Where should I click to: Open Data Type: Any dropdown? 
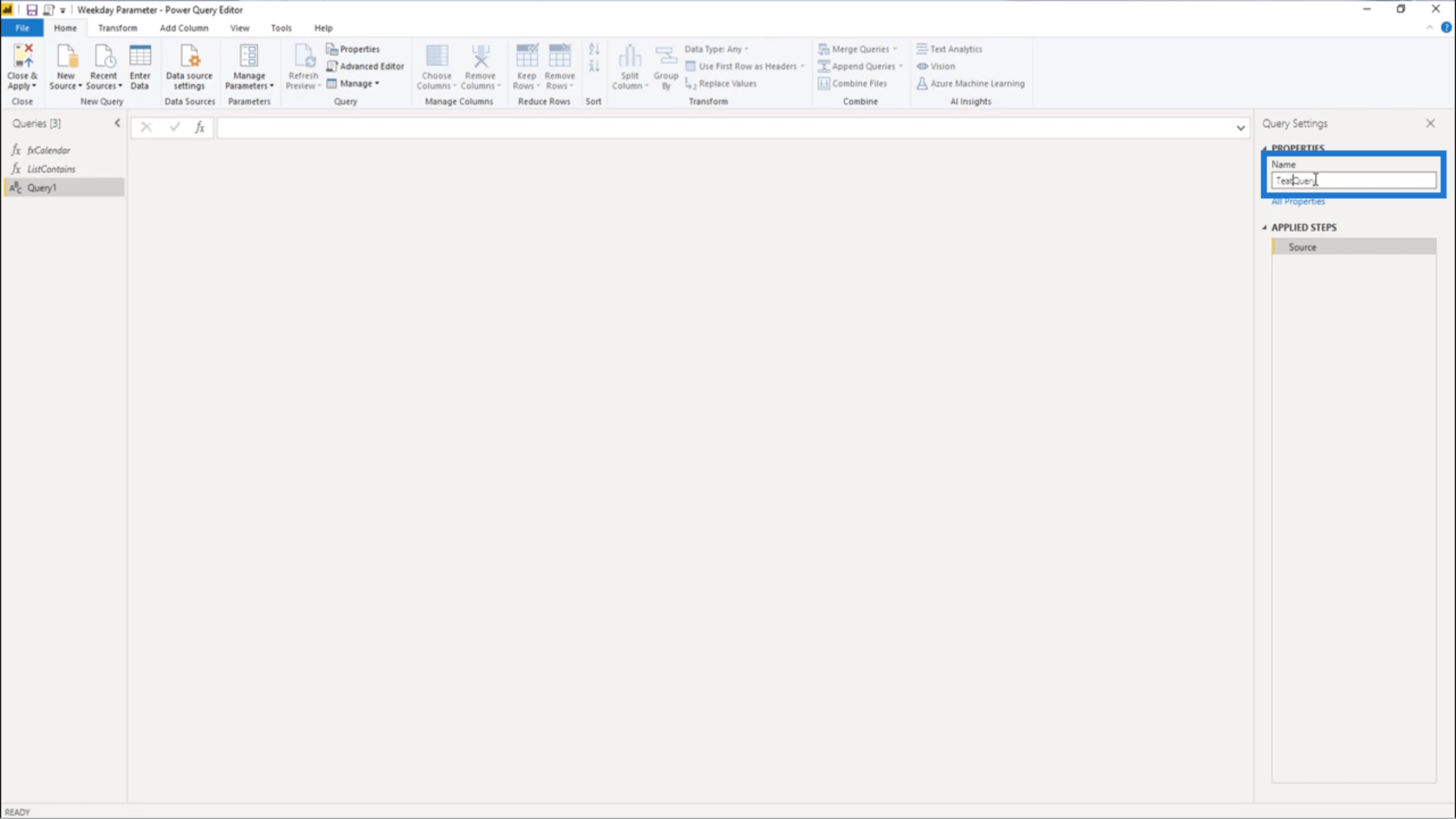tap(716, 49)
